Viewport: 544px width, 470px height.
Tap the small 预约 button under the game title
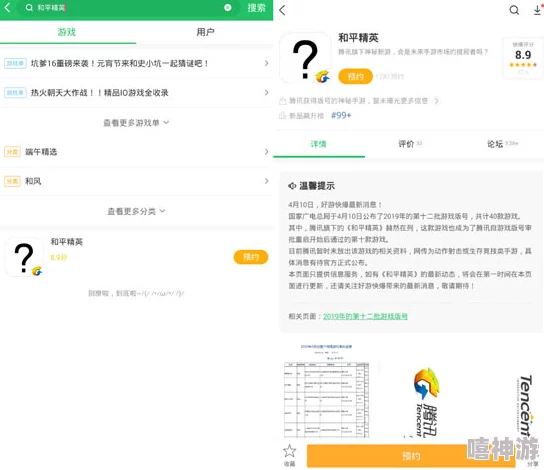[355, 76]
